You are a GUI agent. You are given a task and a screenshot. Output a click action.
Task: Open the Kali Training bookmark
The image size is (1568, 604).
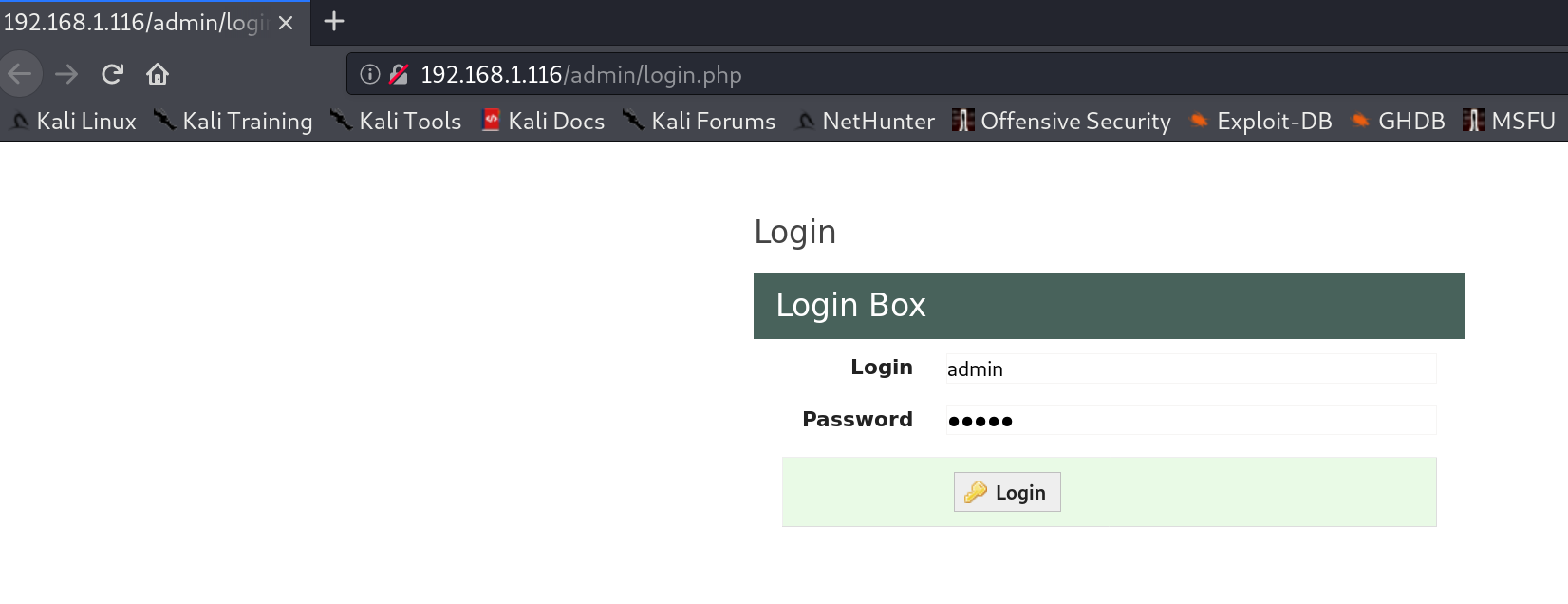point(234,122)
